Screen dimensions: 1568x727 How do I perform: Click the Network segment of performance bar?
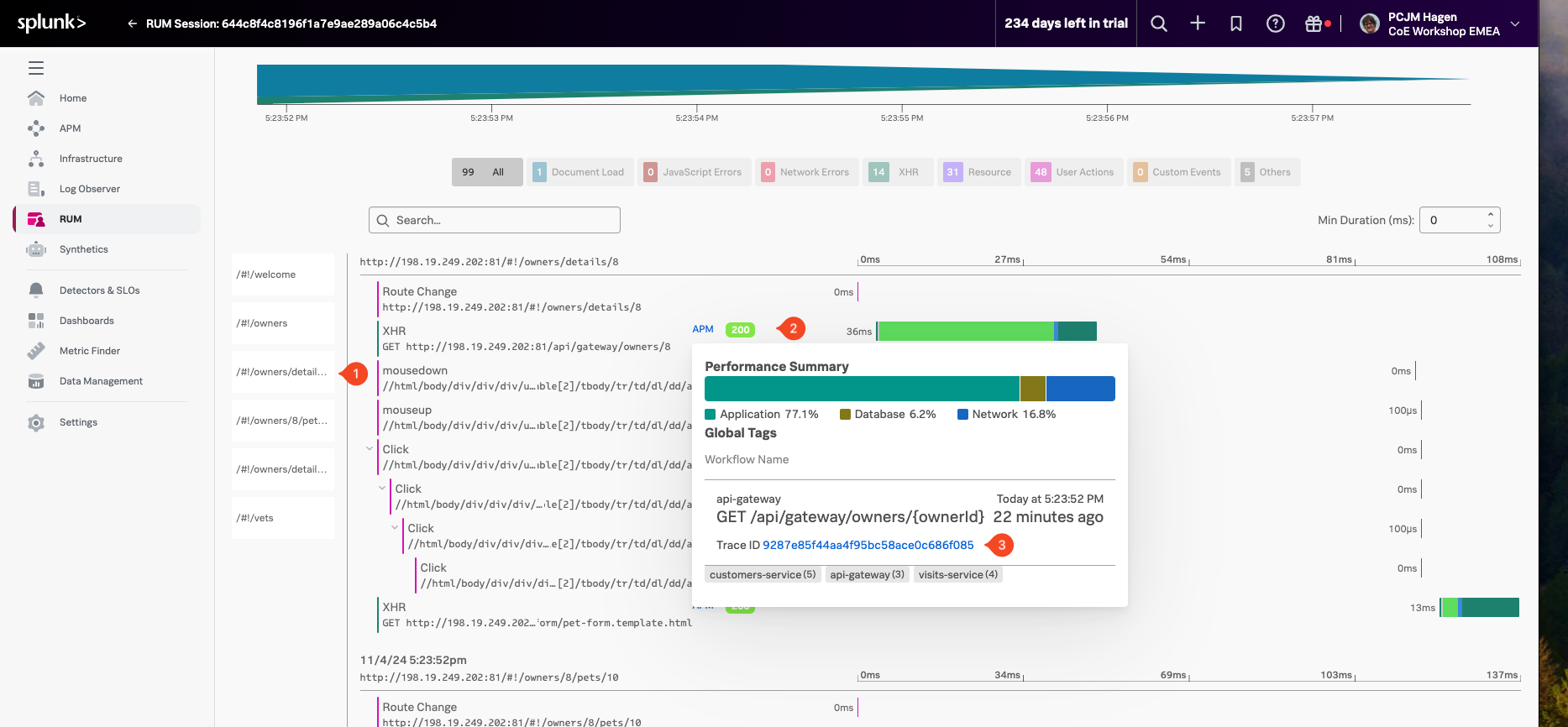coord(1080,389)
